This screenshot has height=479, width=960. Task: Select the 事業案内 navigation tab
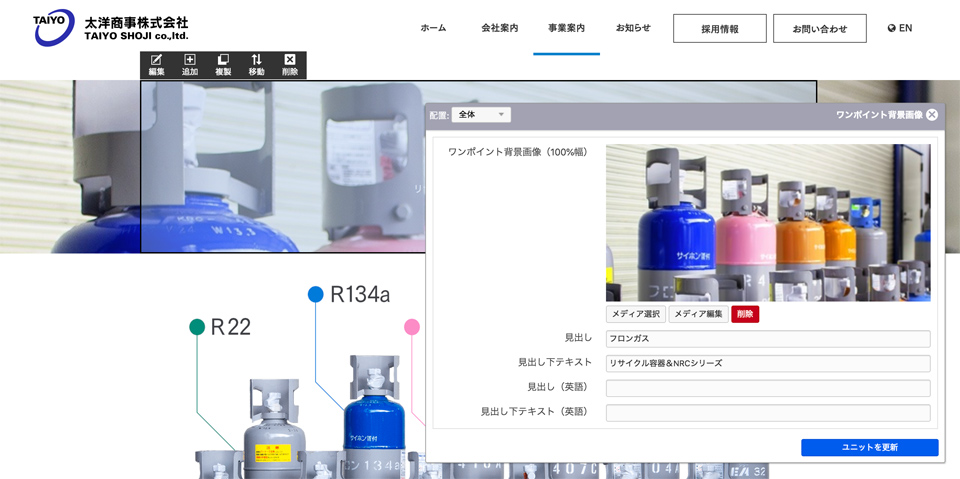[566, 28]
